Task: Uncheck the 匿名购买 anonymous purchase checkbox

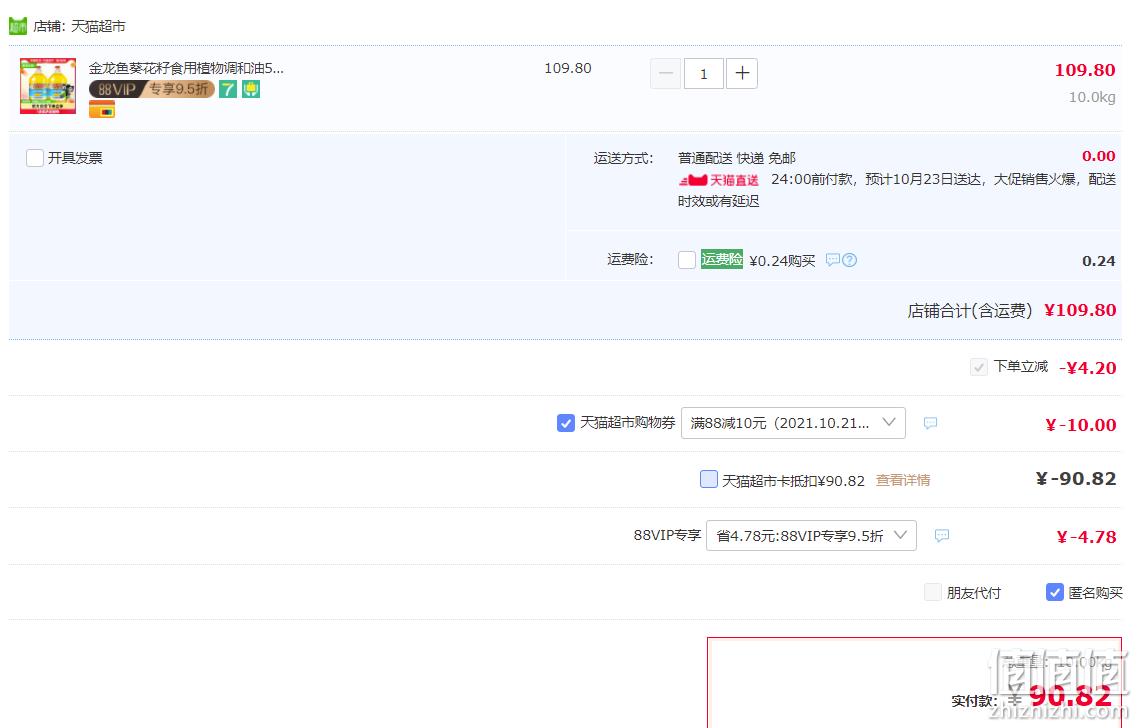Action: coord(1055,592)
